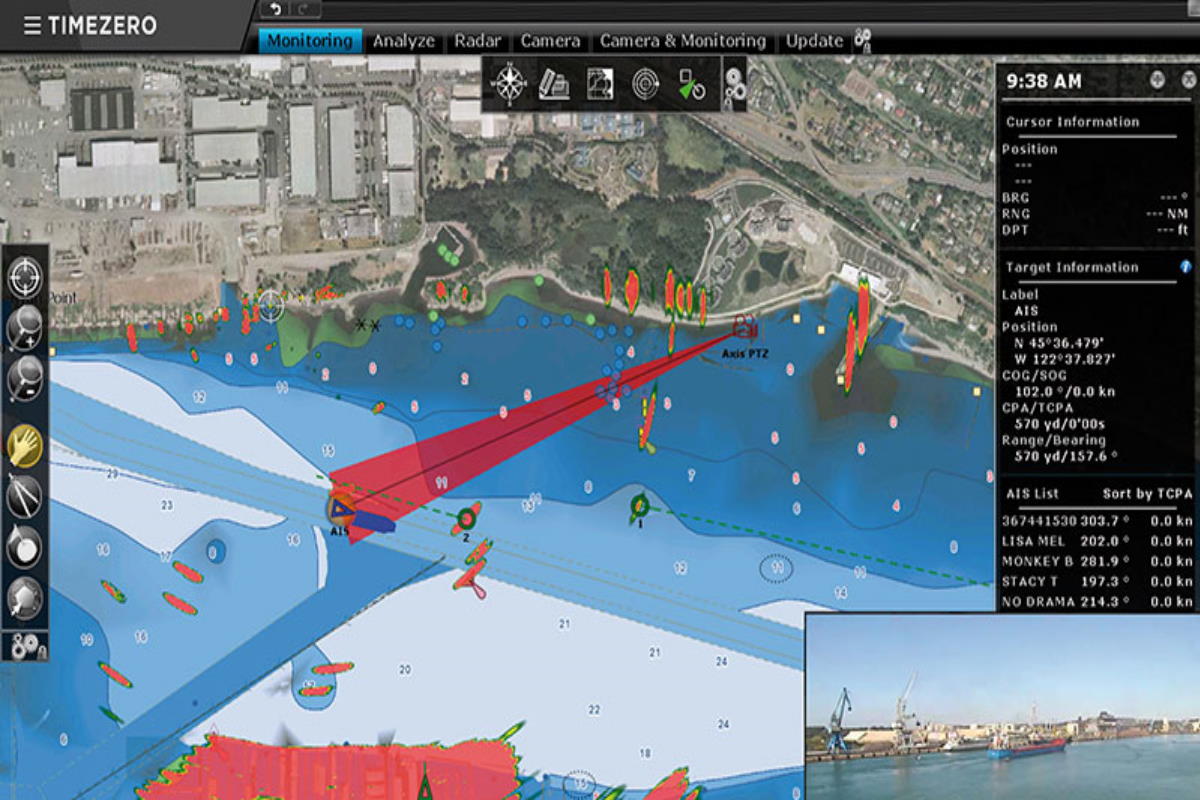Image resolution: width=1200 pixels, height=800 pixels.
Task: Click the compass rose icon in top toolbar
Action: coord(509,84)
